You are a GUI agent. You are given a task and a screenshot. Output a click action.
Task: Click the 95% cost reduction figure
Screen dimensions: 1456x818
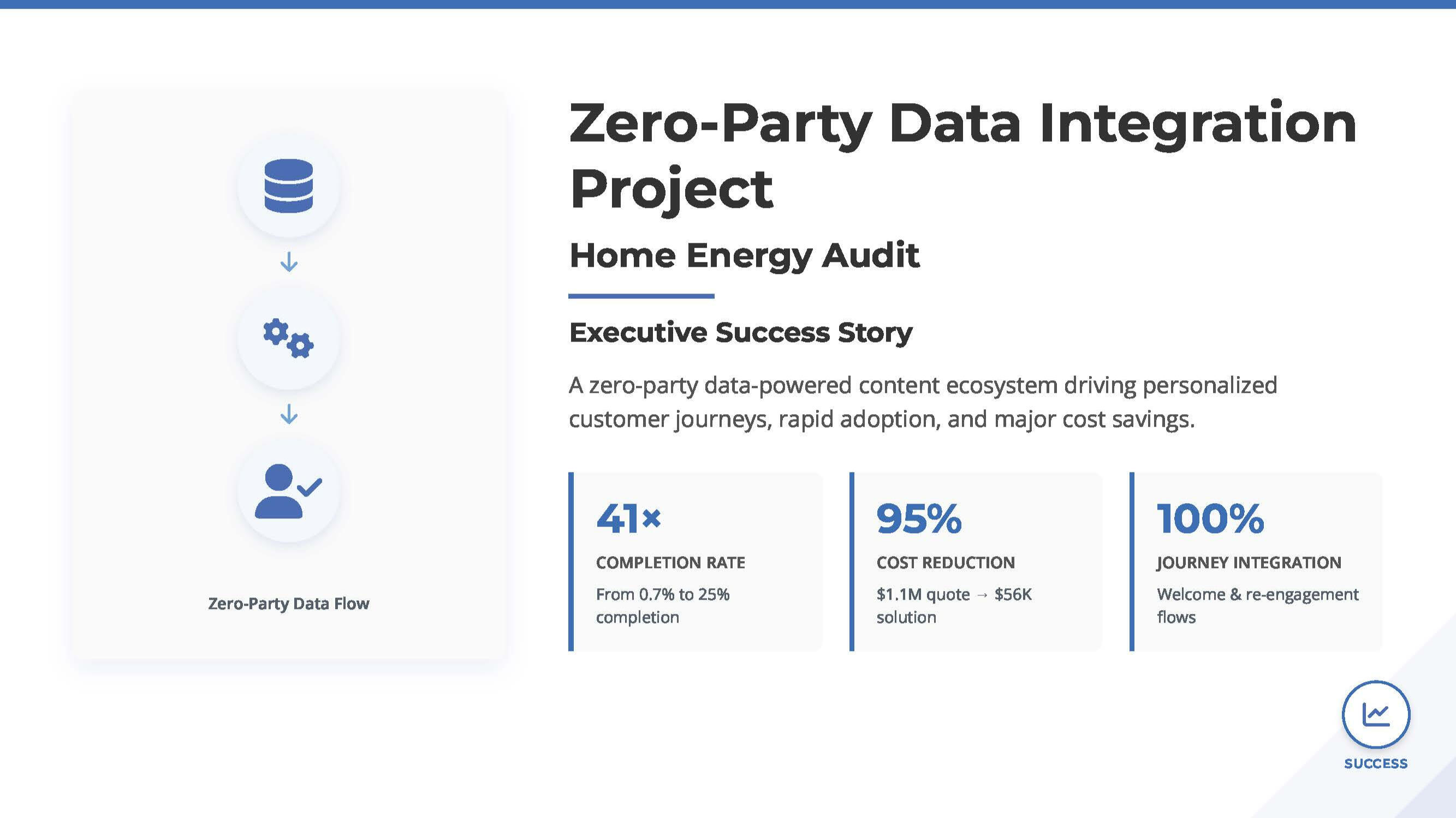click(x=918, y=518)
